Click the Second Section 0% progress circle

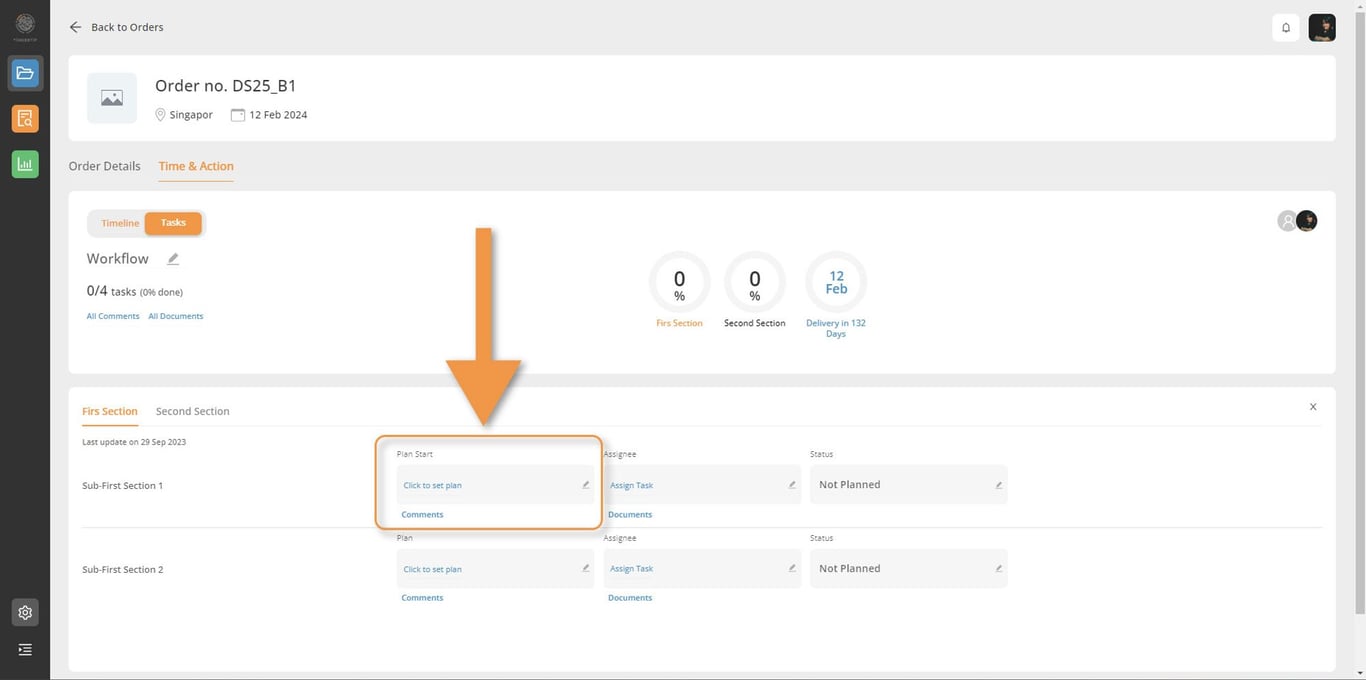(x=755, y=282)
